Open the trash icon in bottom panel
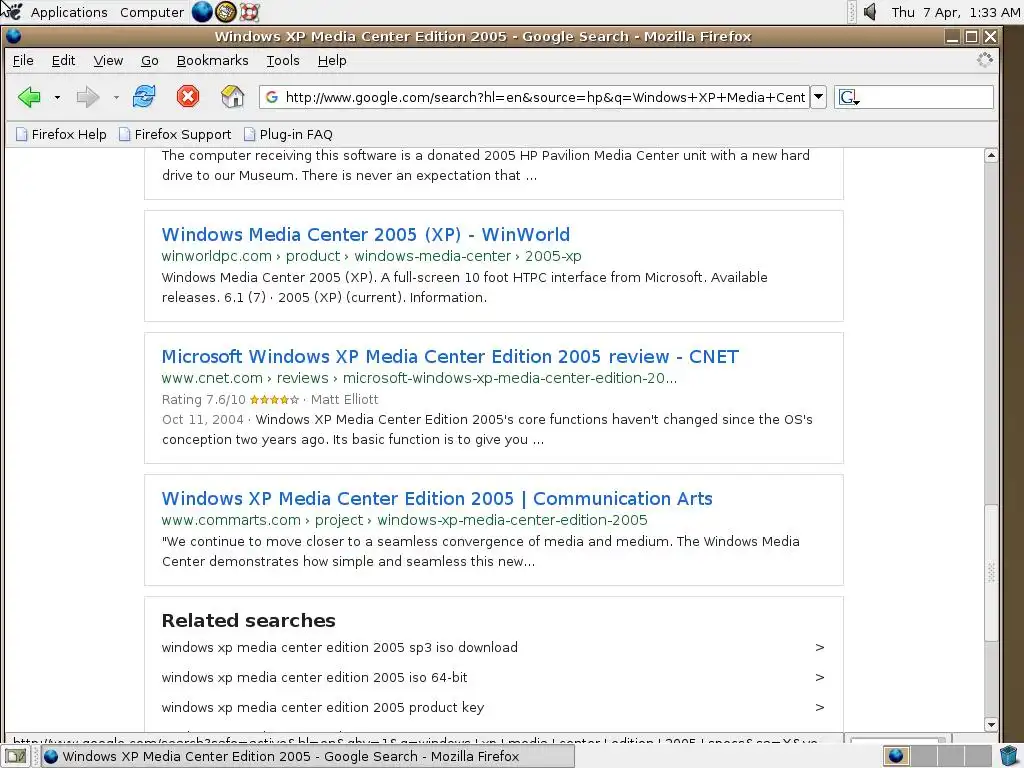This screenshot has width=1024, height=768. 1010,756
